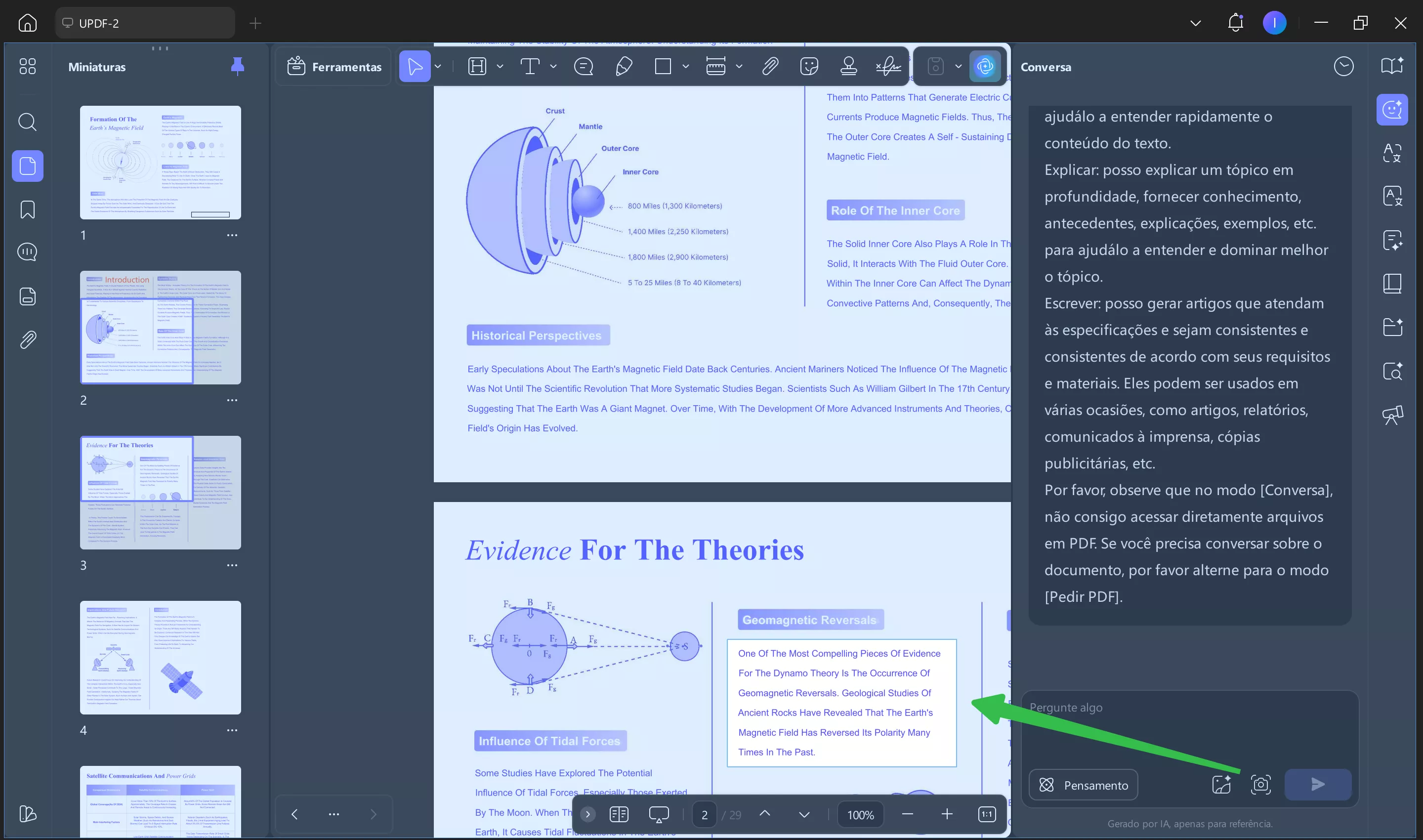The width and height of the screenshot is (1423, 840).
Task: Open the Ferramentas menu
Action: click(334, 67)
